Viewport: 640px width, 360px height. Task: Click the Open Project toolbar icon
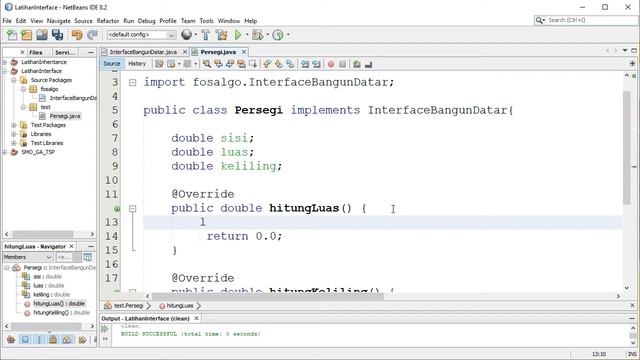(x=42, y=35)
